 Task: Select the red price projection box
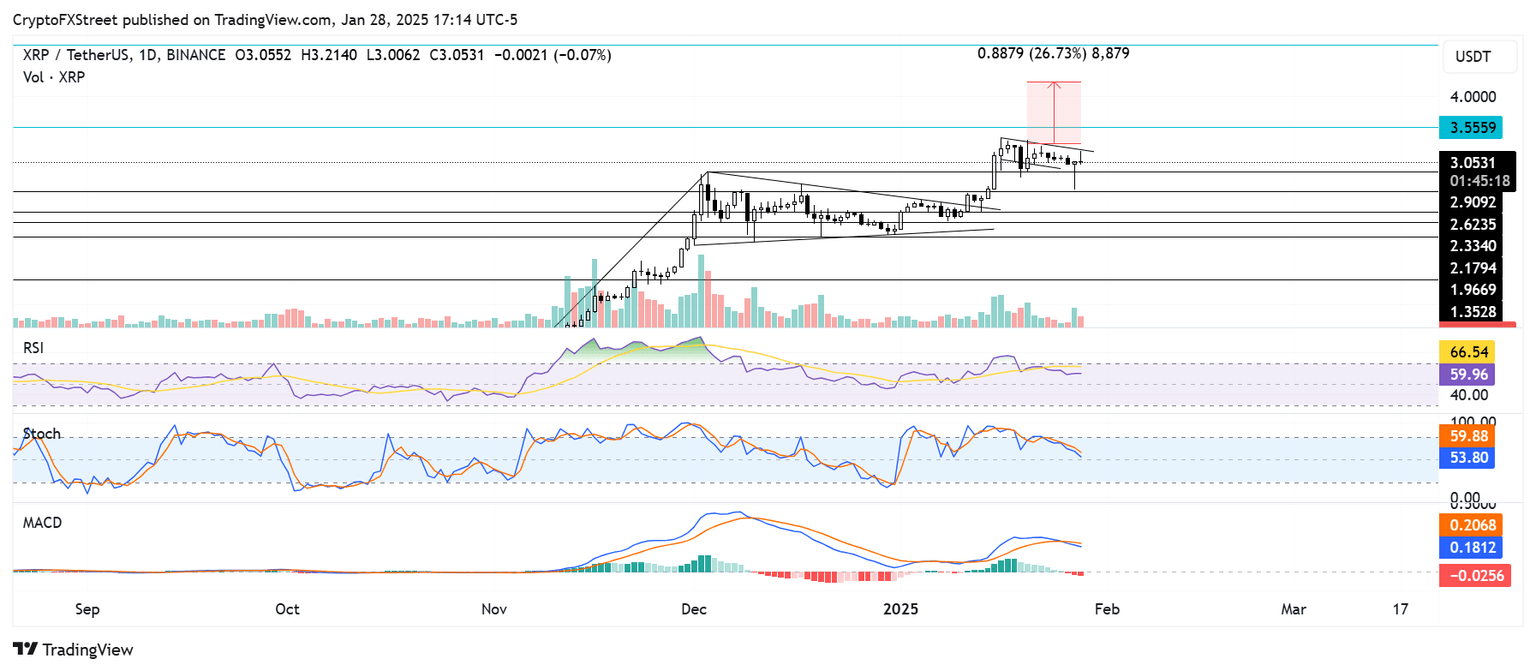pyautogui.click(x=1054, y=113)
